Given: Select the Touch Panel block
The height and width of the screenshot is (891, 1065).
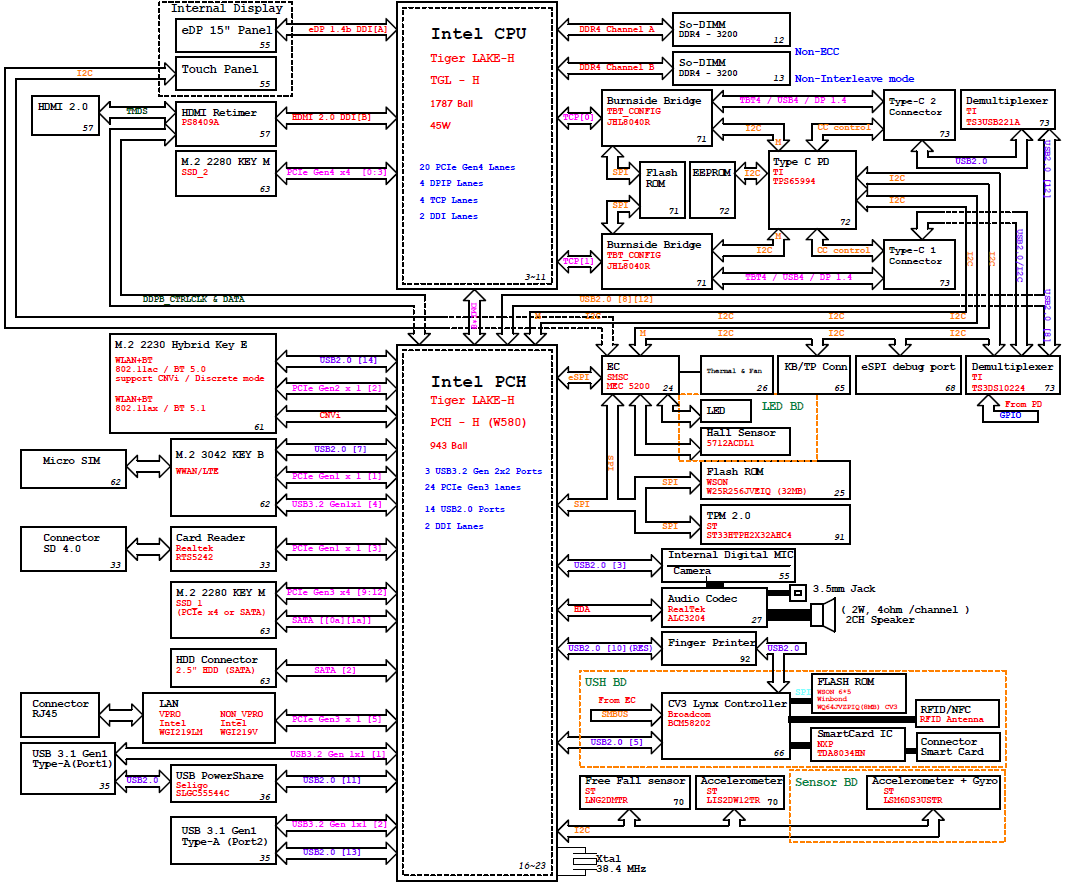Looking at the screenshot, I should (x=226, y=75).
